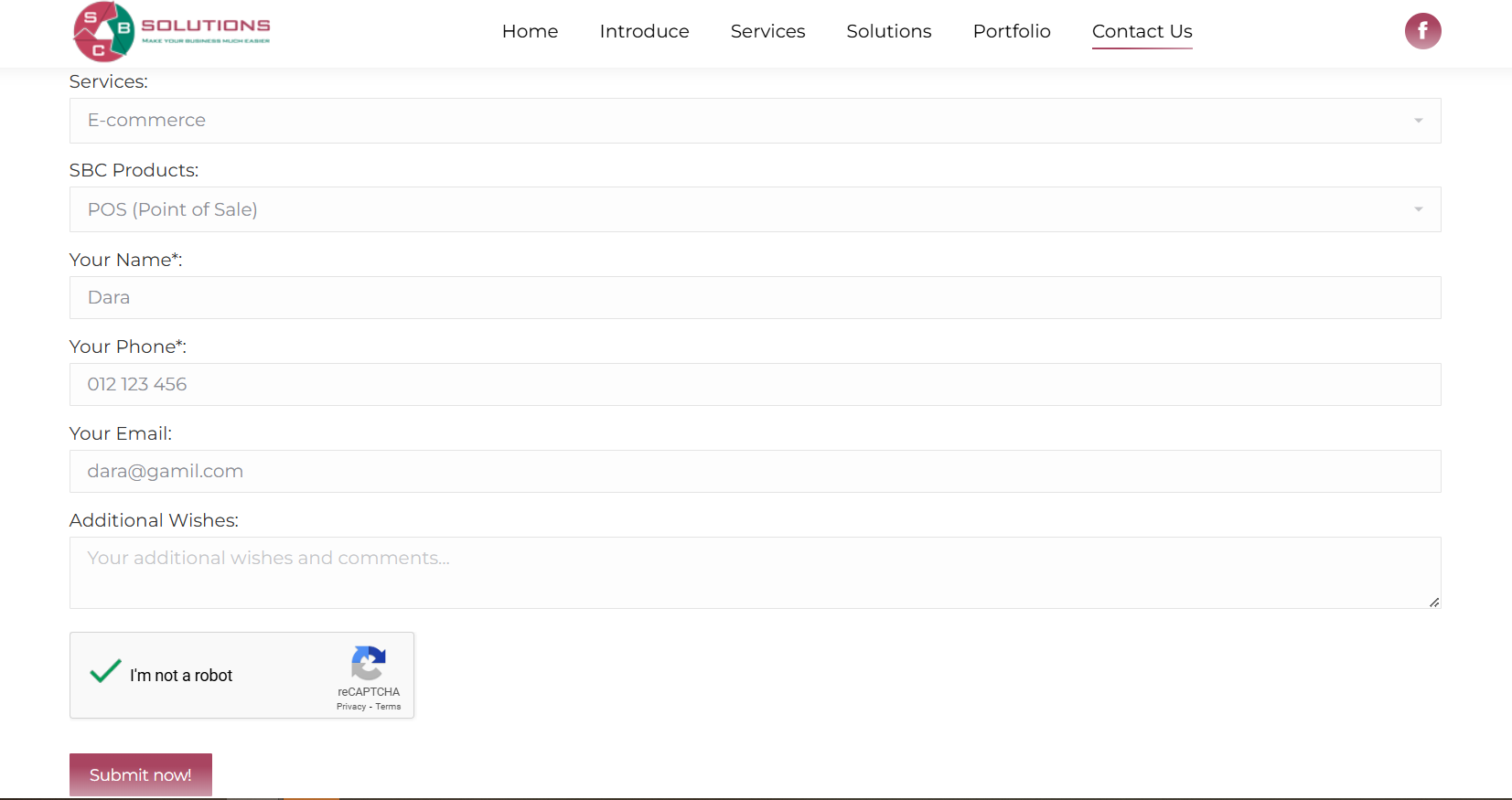Image resolution: width=1512 pixels, height=800 pixels.
Task: Focus the Your Phone input field
Action: (755, 385)
